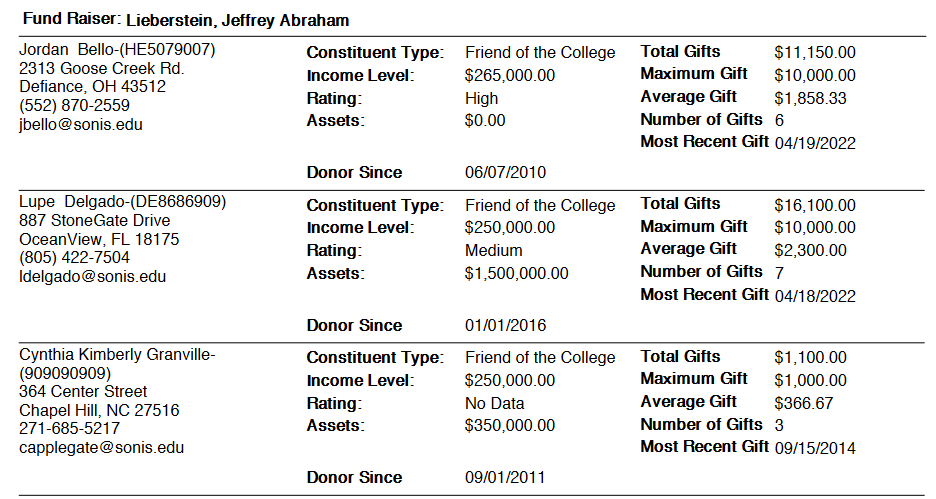Click Granville's Total Gifts value $1,100.00

pyautogui.click(x=810, y=358)
